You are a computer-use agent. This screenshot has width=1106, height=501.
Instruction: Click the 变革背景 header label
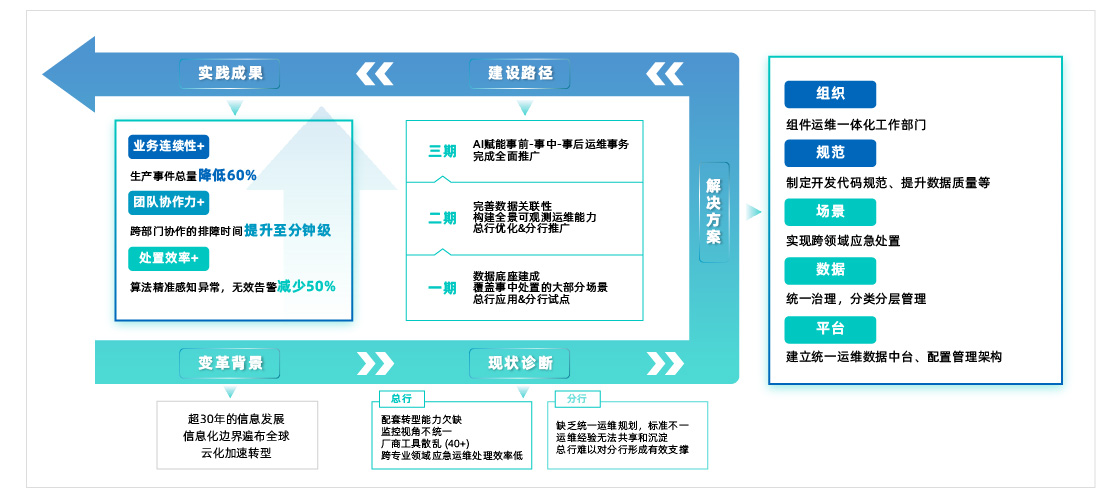click(x=229, y=363)
